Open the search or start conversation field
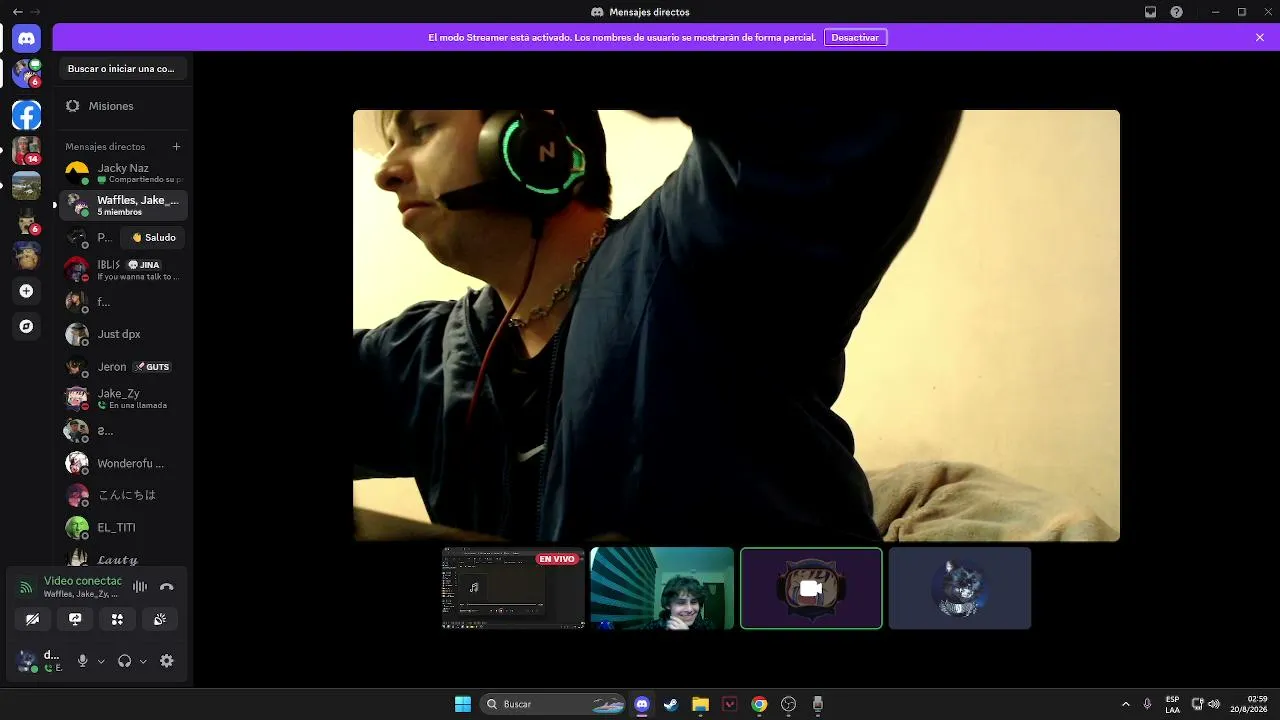 [124, 69]
